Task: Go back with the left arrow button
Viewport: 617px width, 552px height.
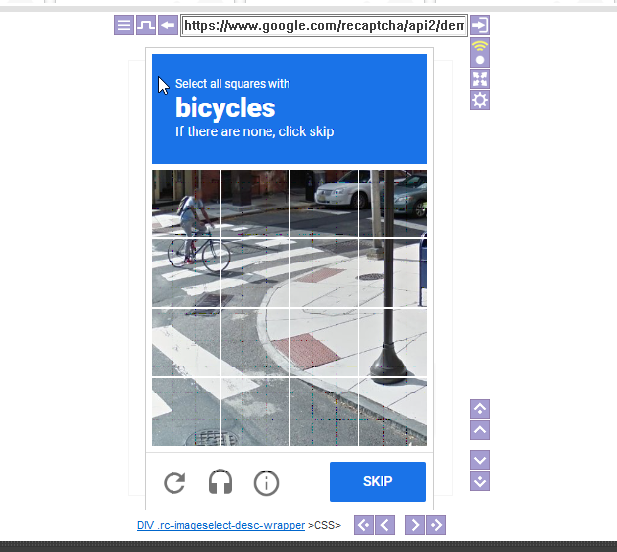Action: tap(168, 25)
